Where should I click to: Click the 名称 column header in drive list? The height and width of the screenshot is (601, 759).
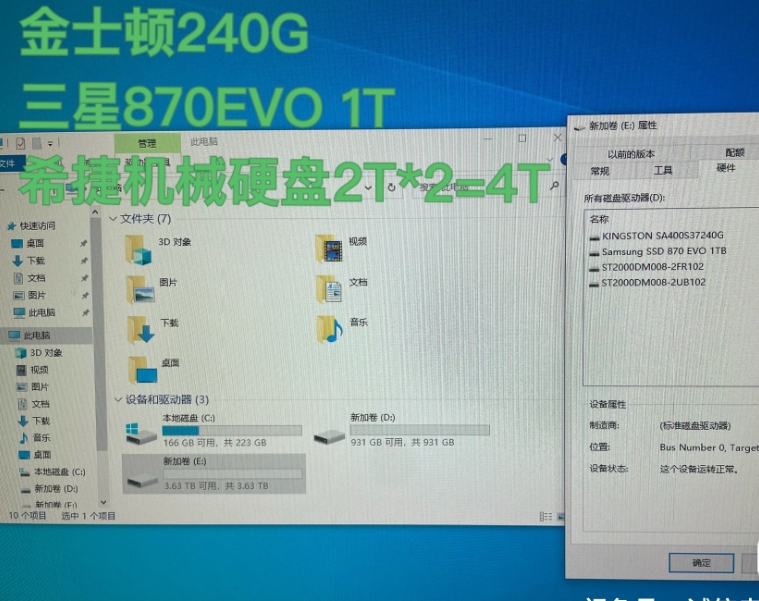599,219
